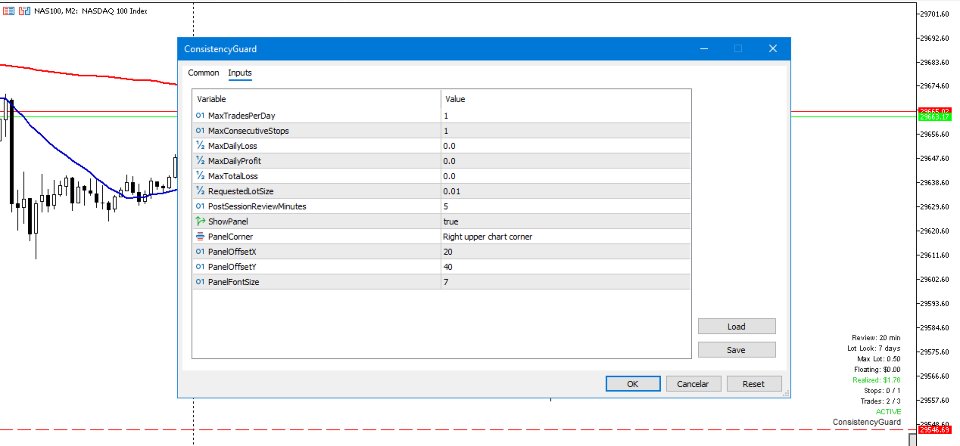The width and height of the screenshot is (960, 446).
Task: Click the ACTIVE status on chart panel
Action: point(888,412)
